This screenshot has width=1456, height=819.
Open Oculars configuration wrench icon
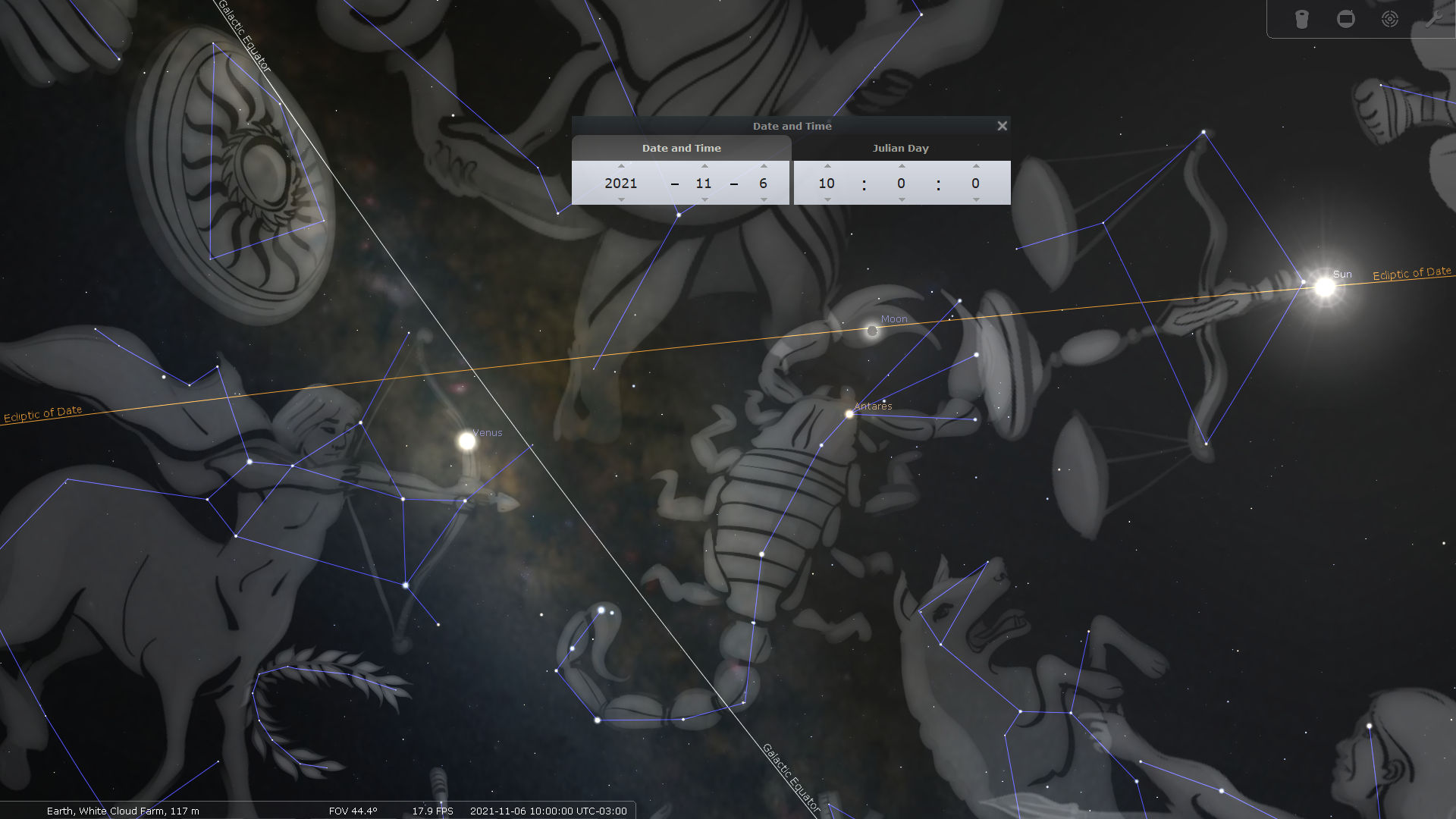tap(1433, 19)
